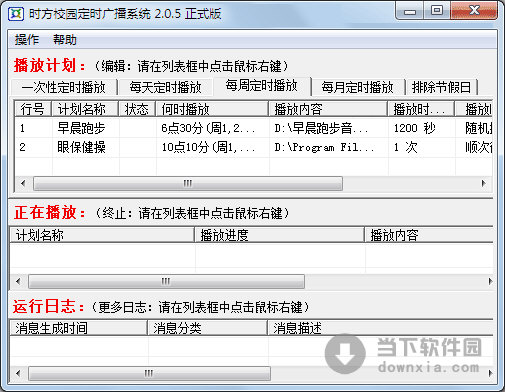Click right arrow of schedule list scrollbar
This screenshot has width=505, height=392.
(x=484, y=183)
